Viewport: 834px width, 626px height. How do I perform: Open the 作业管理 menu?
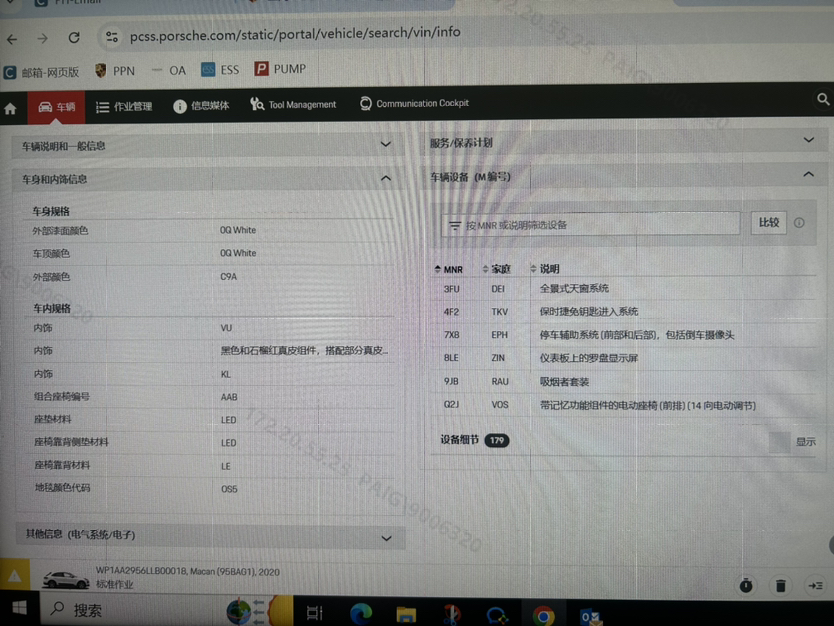[124, 106]
